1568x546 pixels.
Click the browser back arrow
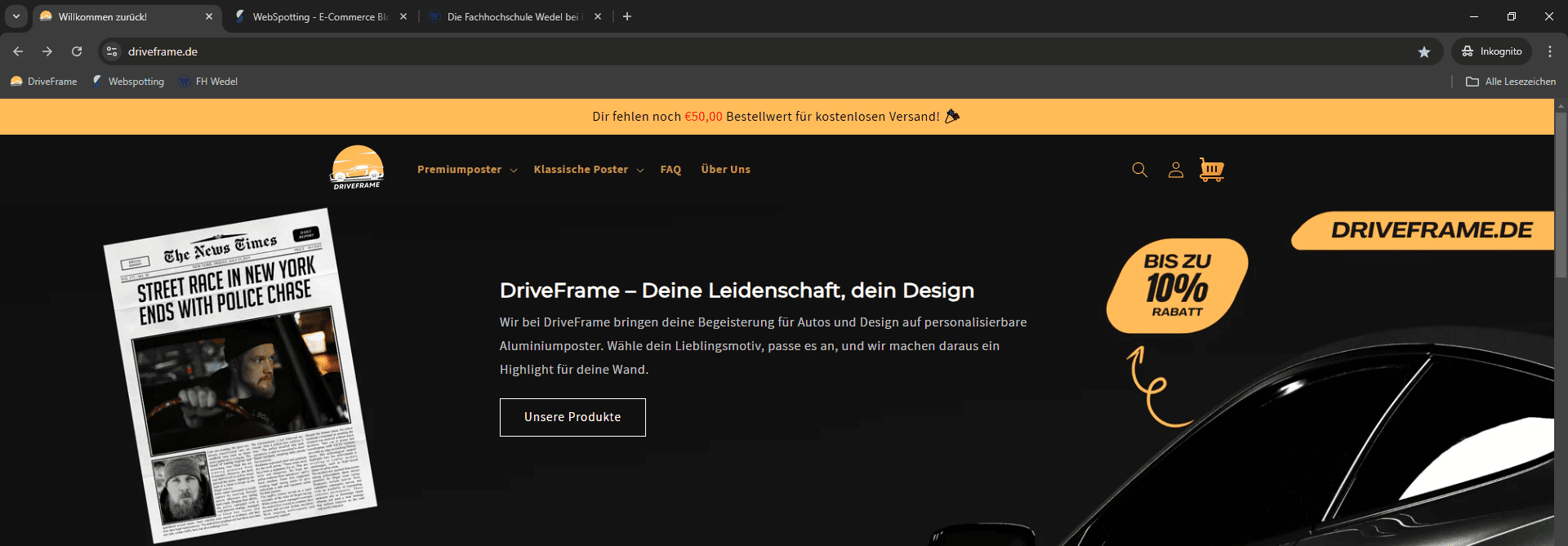[x=18, y=51]
